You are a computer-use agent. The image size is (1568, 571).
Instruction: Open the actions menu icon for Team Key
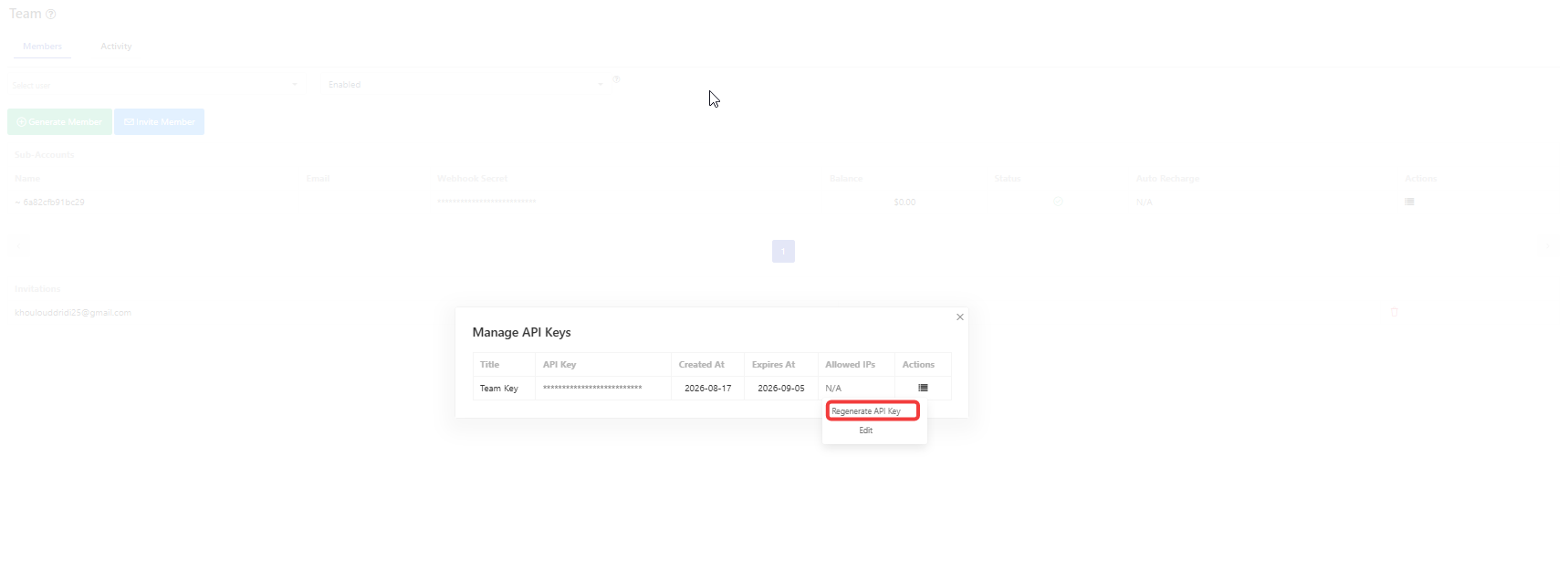[x=923, y=388]
